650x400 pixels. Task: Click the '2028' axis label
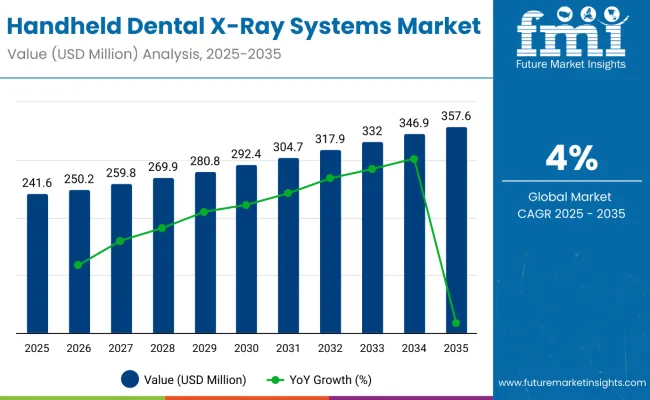pos(162,348)
